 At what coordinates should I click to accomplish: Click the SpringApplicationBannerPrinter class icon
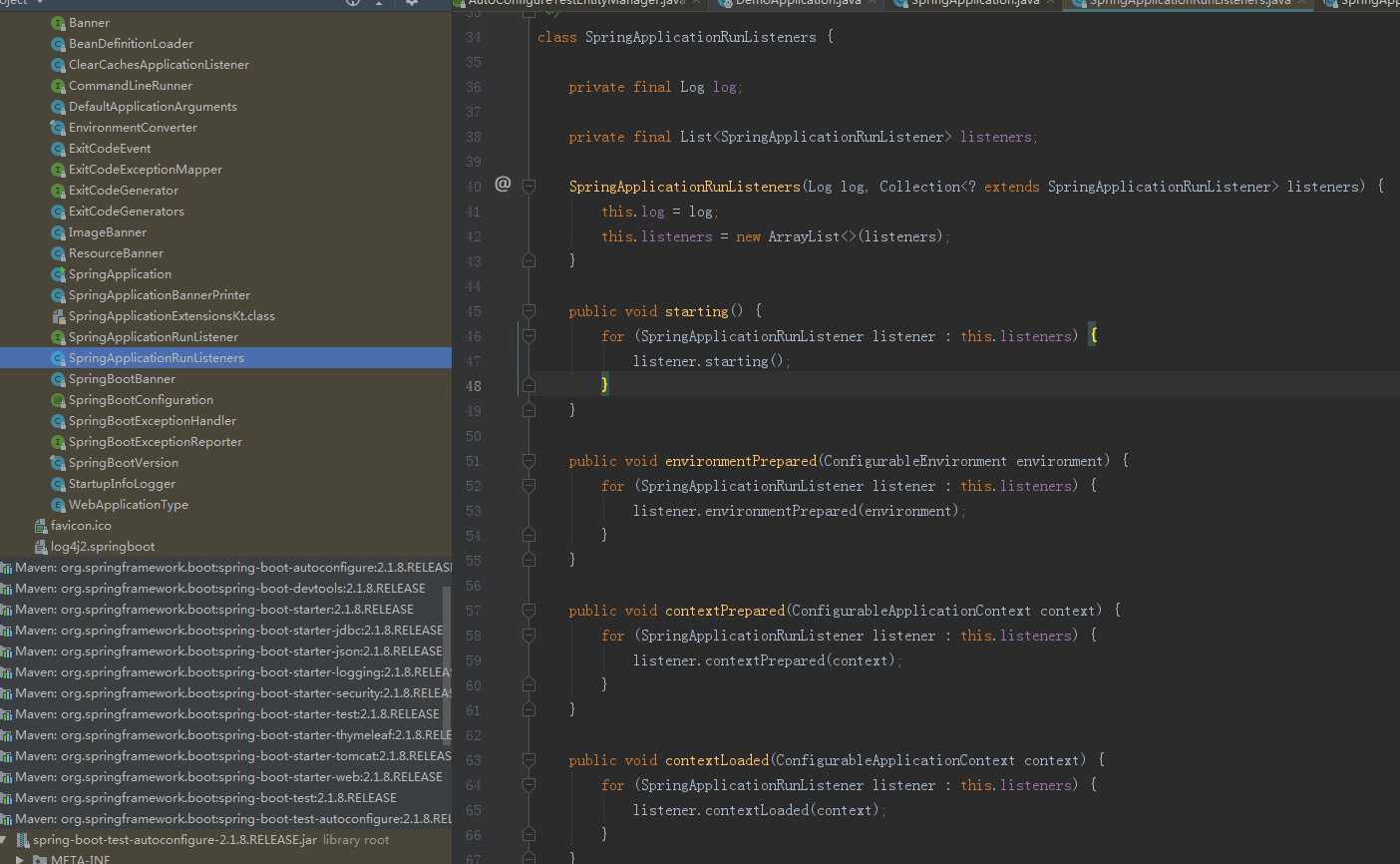[x=59, y=295]
